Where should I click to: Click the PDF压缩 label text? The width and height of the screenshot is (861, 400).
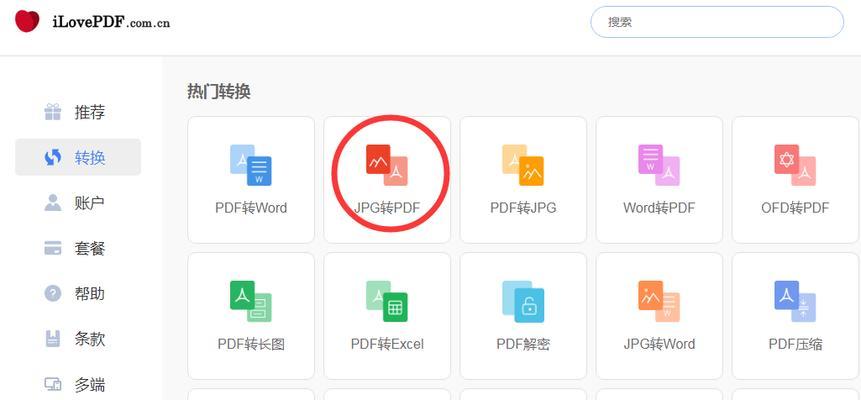coord(795,344)
